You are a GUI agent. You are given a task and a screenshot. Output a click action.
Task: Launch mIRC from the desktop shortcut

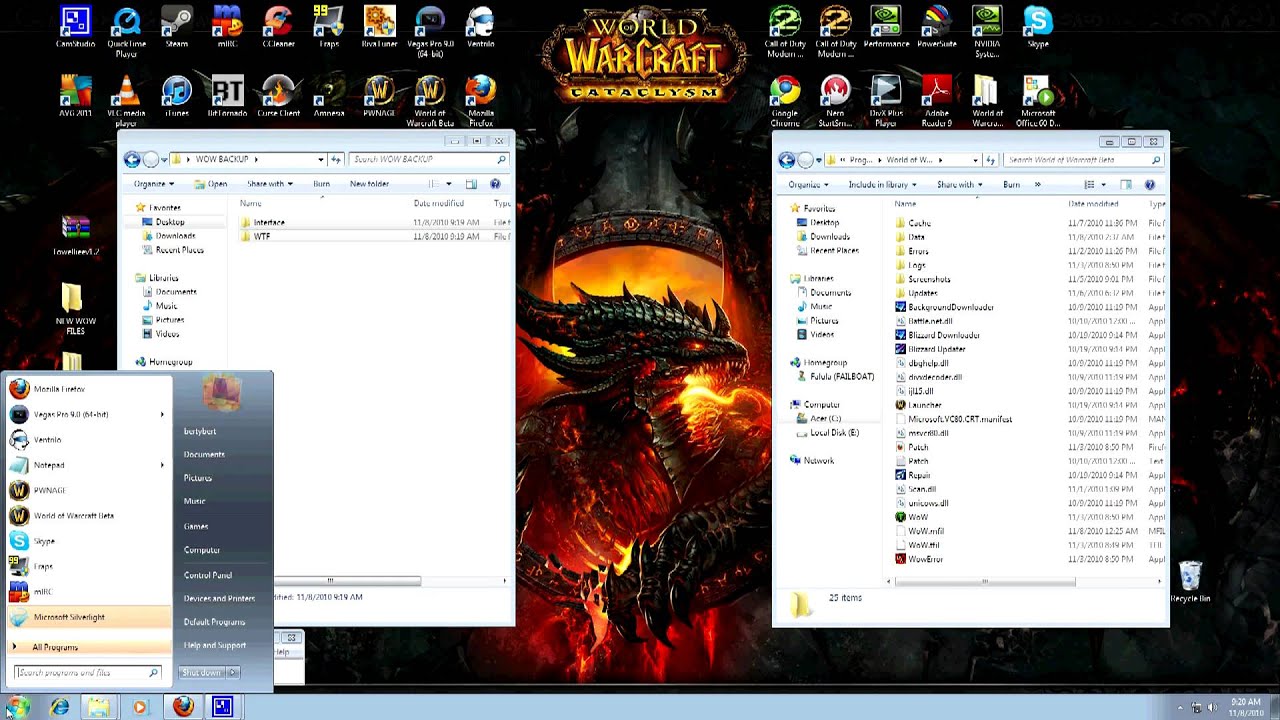click(x=227, y=27)
